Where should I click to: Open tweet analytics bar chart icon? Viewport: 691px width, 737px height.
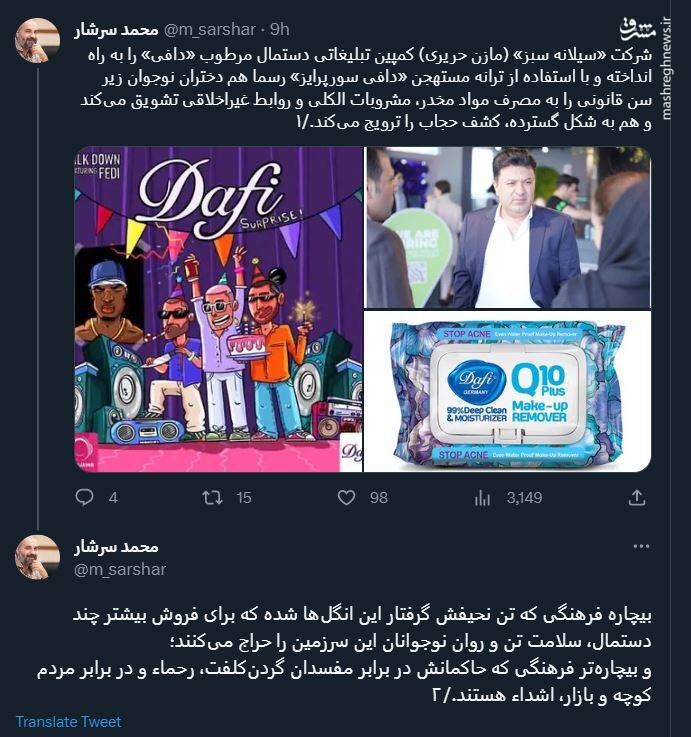482,498
